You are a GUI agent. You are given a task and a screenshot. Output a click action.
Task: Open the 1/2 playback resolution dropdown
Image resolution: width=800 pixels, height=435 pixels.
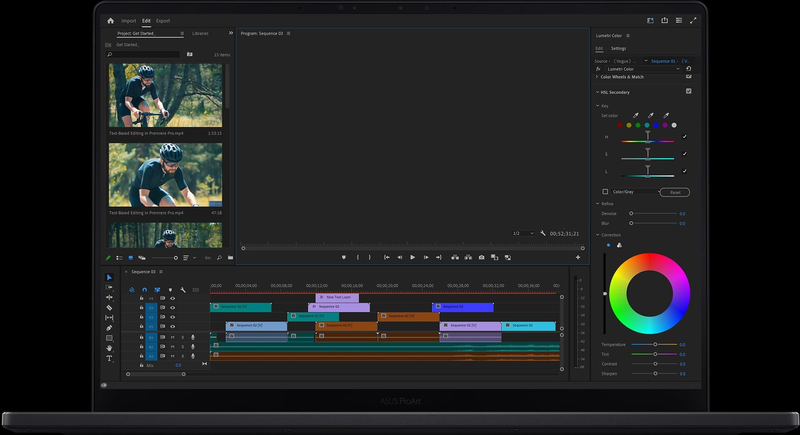pos(523,233)
